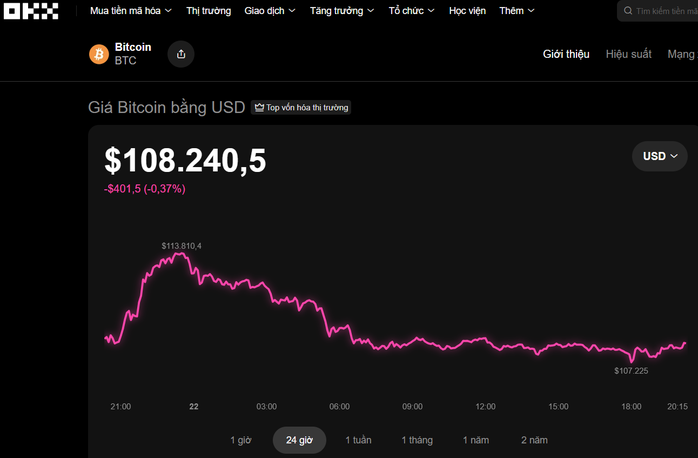Expand the Tăng trưởng menu
The image size is (698, 458).
click(342, 11)
